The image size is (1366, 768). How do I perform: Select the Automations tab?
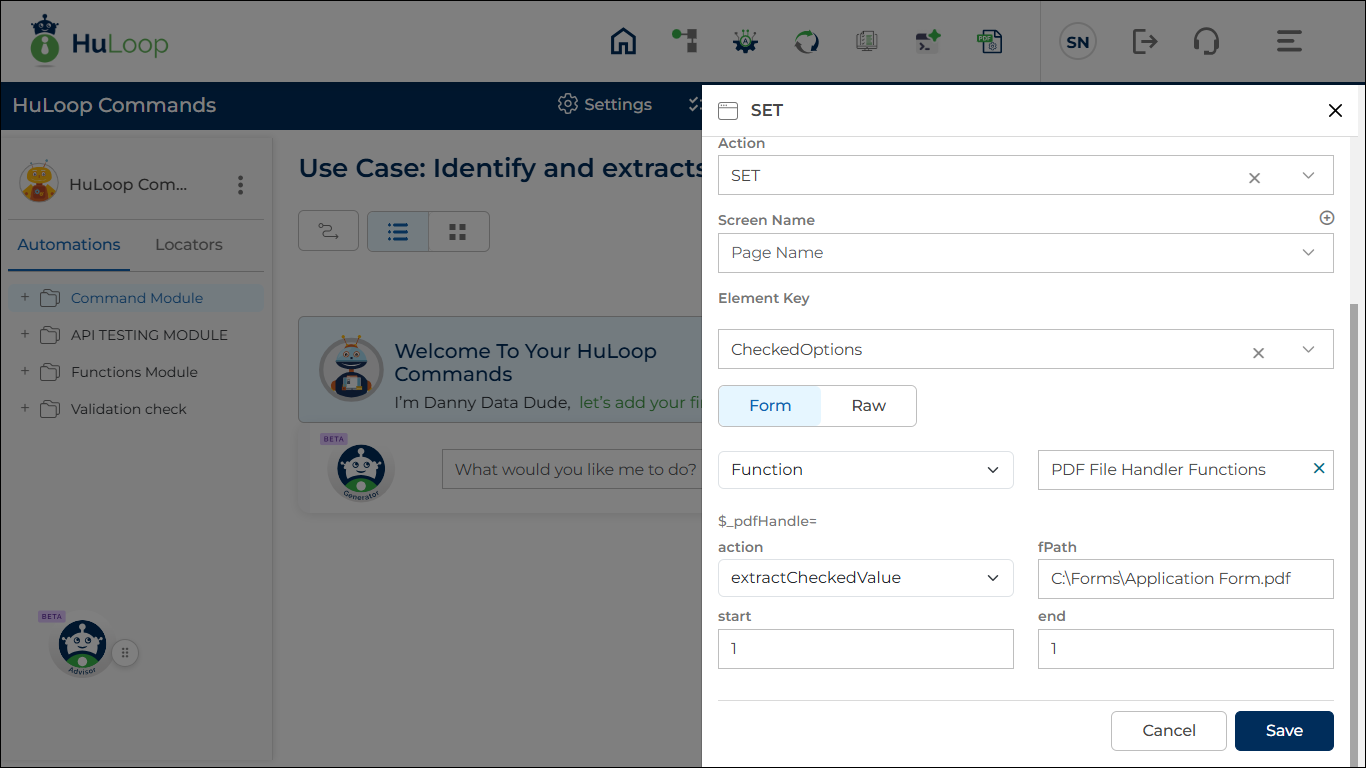point(69,245)
